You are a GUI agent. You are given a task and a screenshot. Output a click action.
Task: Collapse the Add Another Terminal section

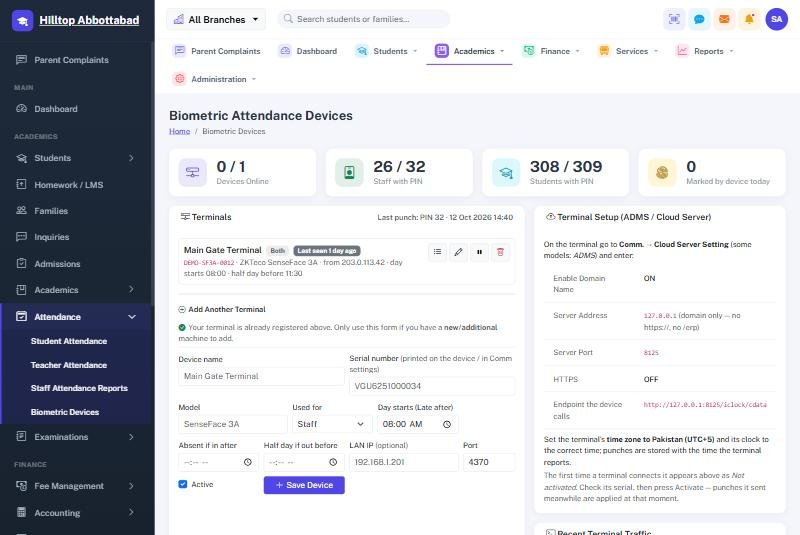[221, 309]
